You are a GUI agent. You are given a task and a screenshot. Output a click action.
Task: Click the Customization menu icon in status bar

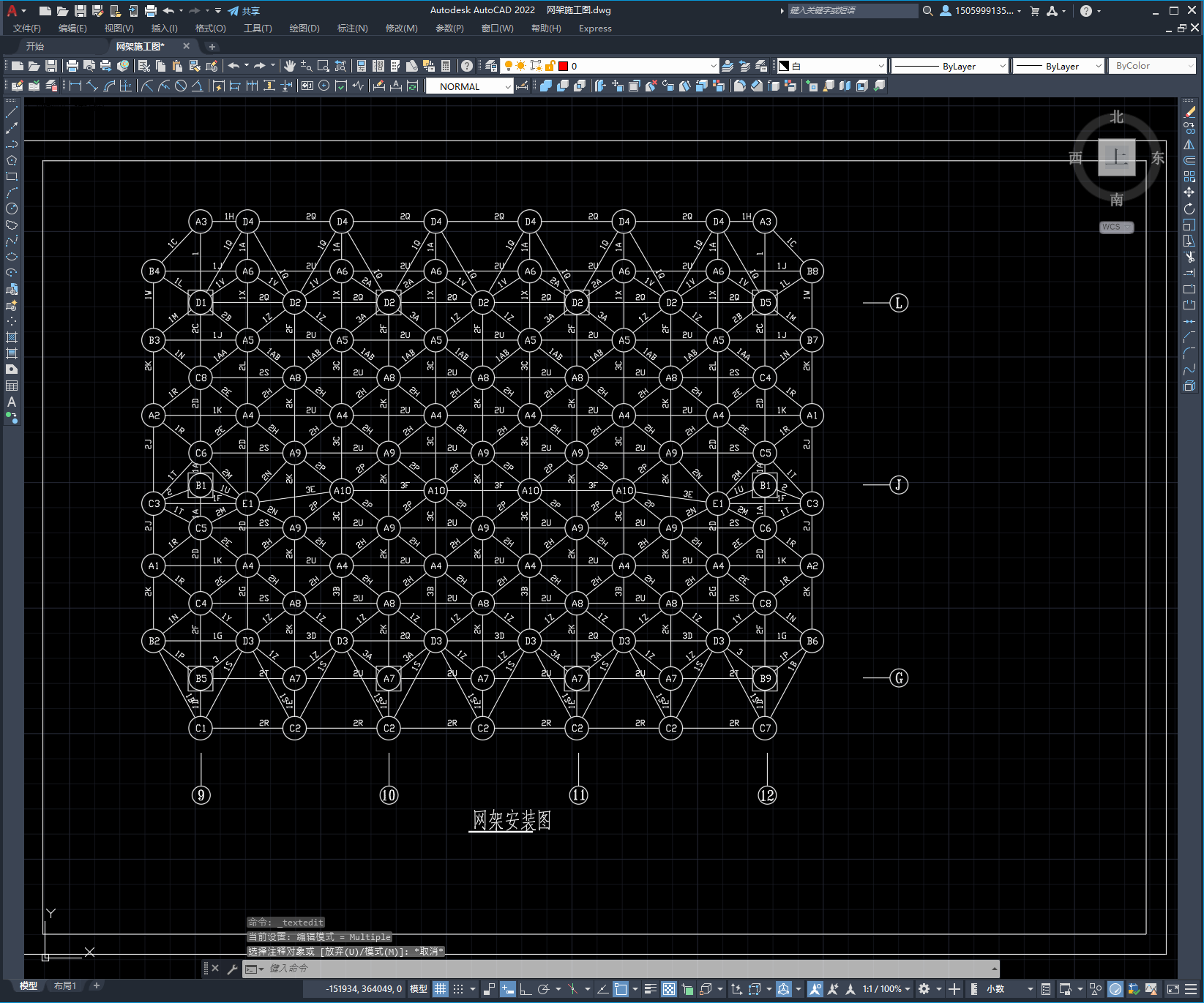click(x=1192, y=989)
